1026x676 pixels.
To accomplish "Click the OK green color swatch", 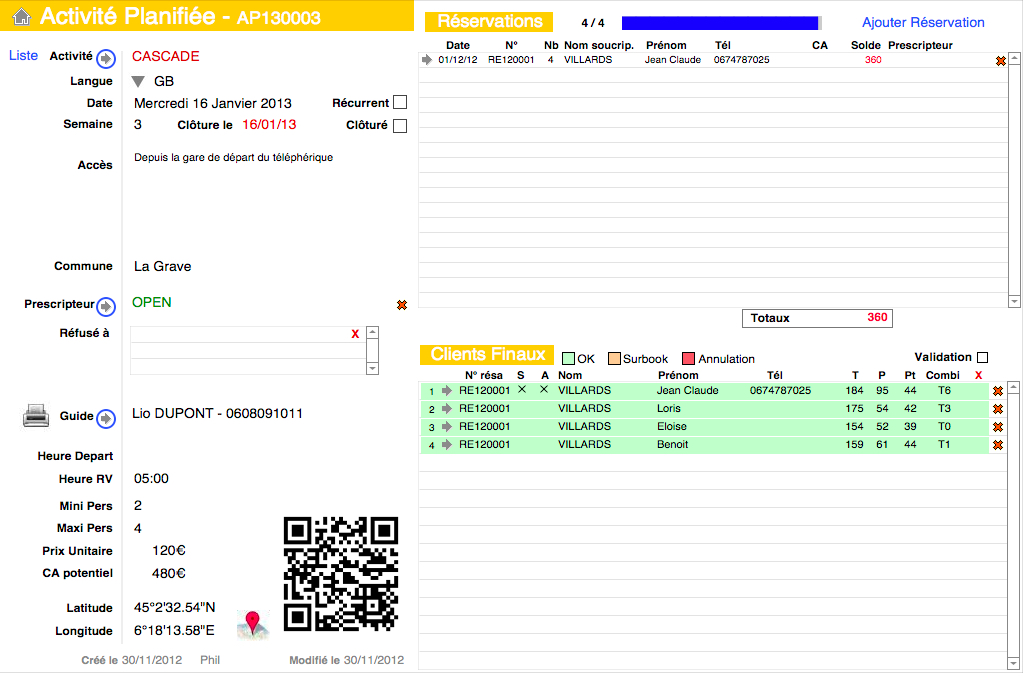I will pyautogui.click(x=568, y=359).
